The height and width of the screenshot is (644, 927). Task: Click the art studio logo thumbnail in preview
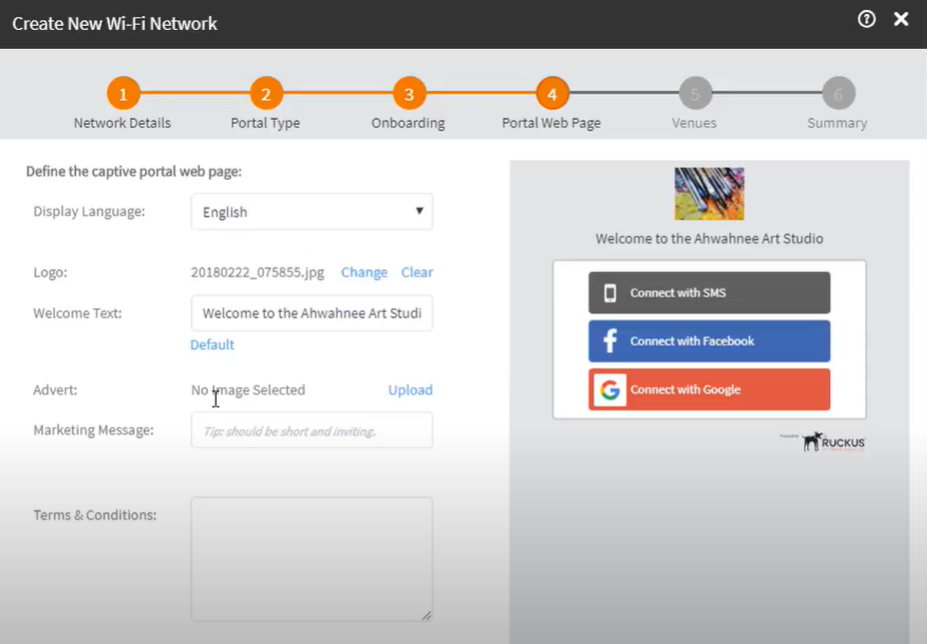tap(709, 194)
